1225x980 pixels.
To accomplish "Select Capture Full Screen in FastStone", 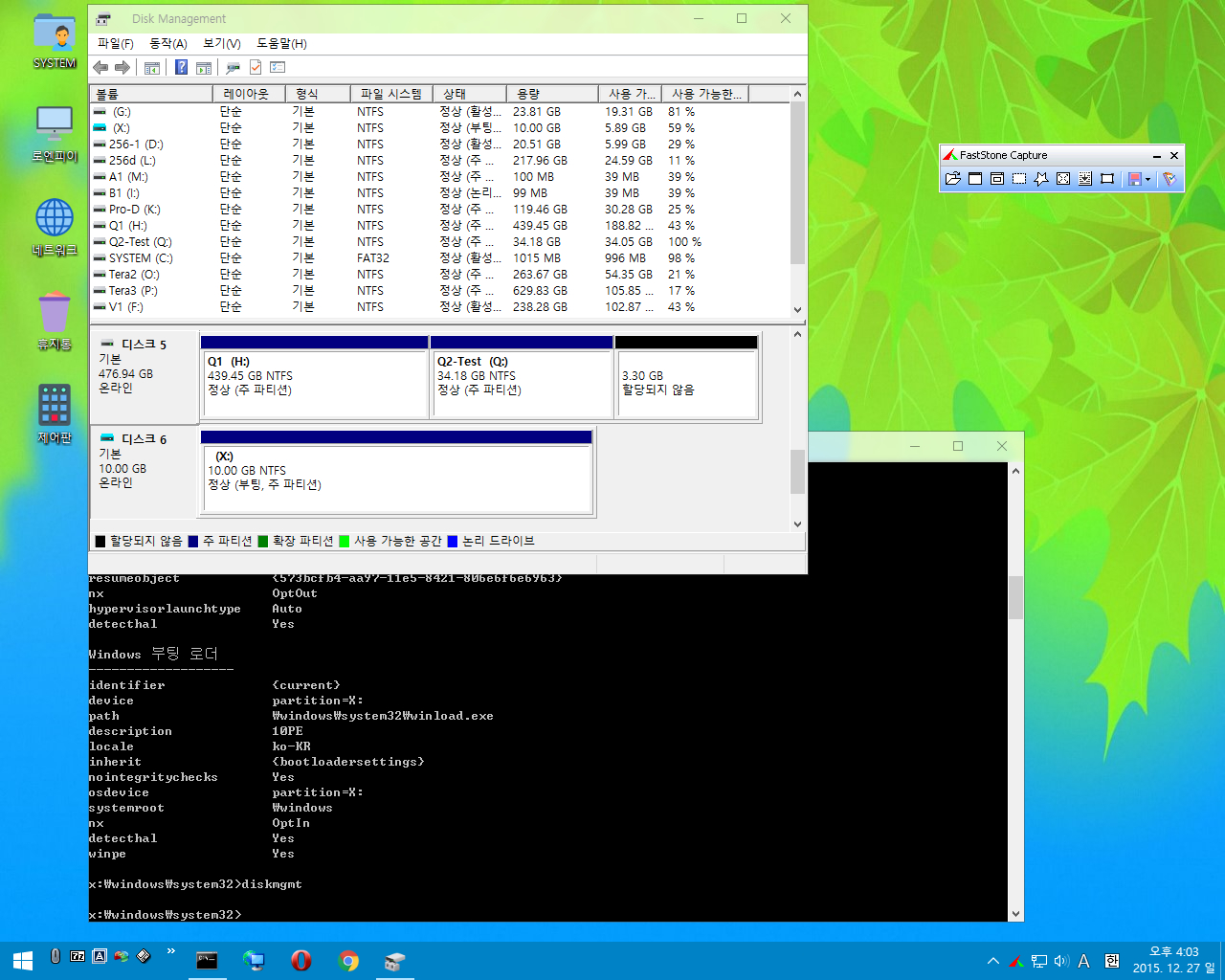I will 1063,179.
